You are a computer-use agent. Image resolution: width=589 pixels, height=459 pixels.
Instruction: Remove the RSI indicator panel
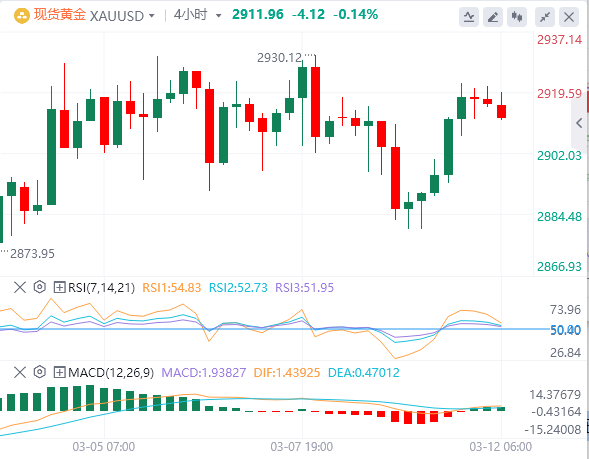click(20, 288)
